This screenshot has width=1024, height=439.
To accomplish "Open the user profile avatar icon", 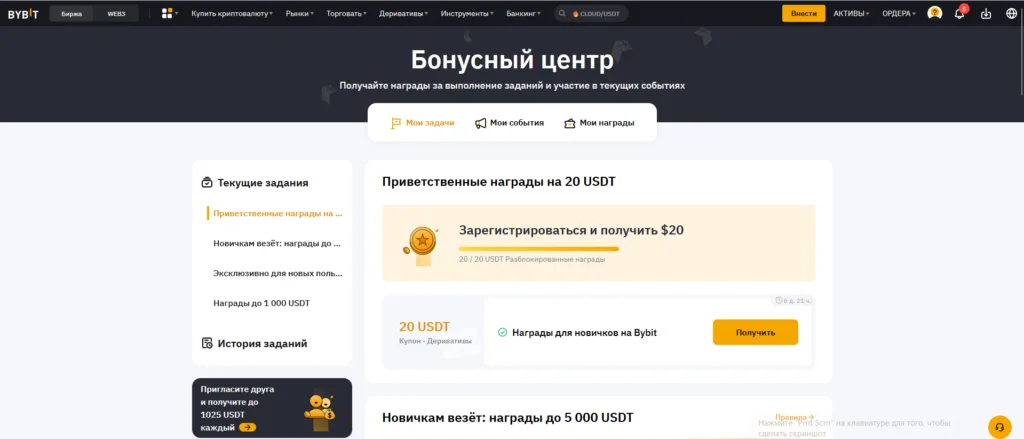I will tap(935, 13).
